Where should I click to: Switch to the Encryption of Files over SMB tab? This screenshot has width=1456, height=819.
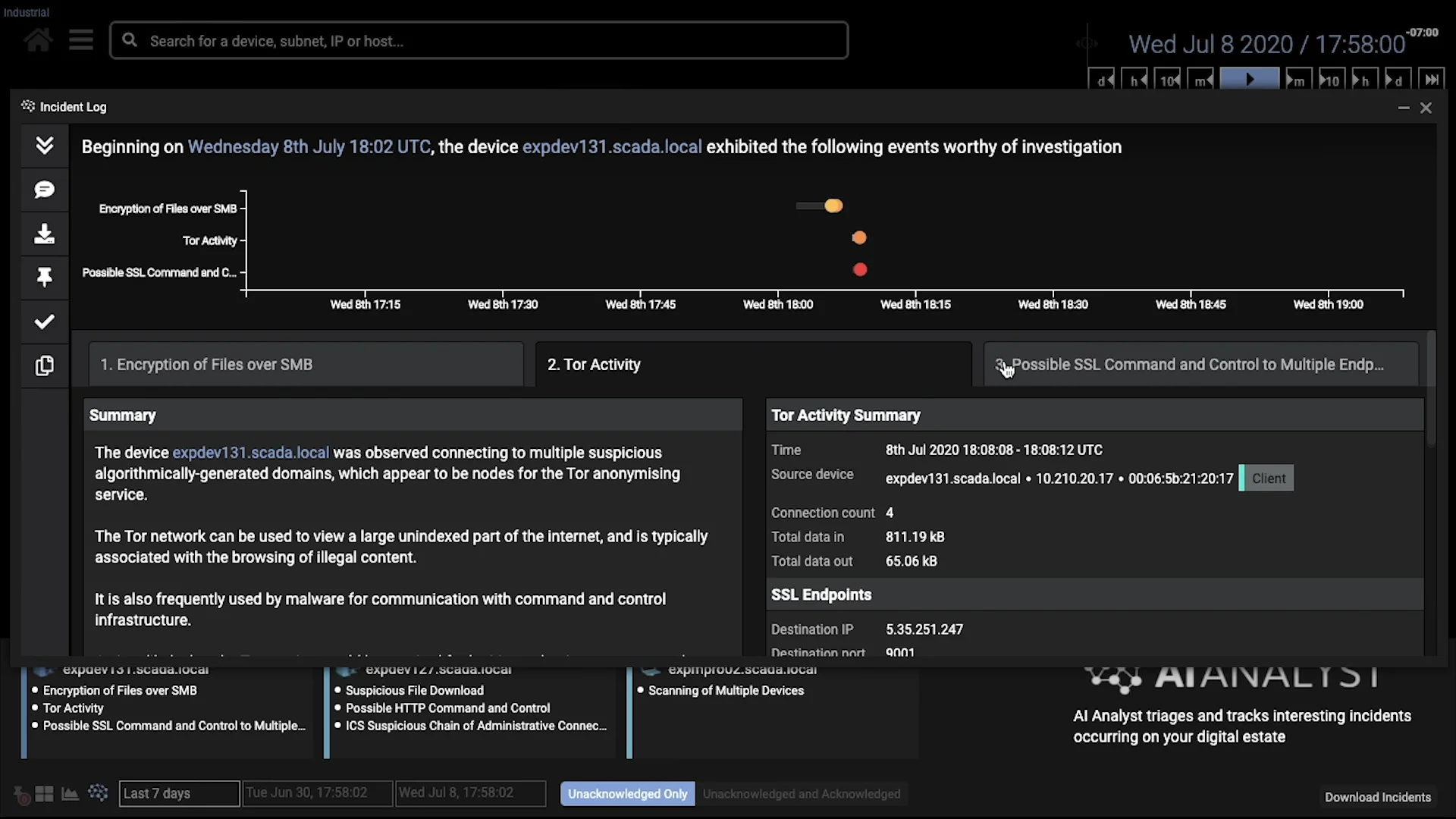pyautogui.click(x=306, y=365)
